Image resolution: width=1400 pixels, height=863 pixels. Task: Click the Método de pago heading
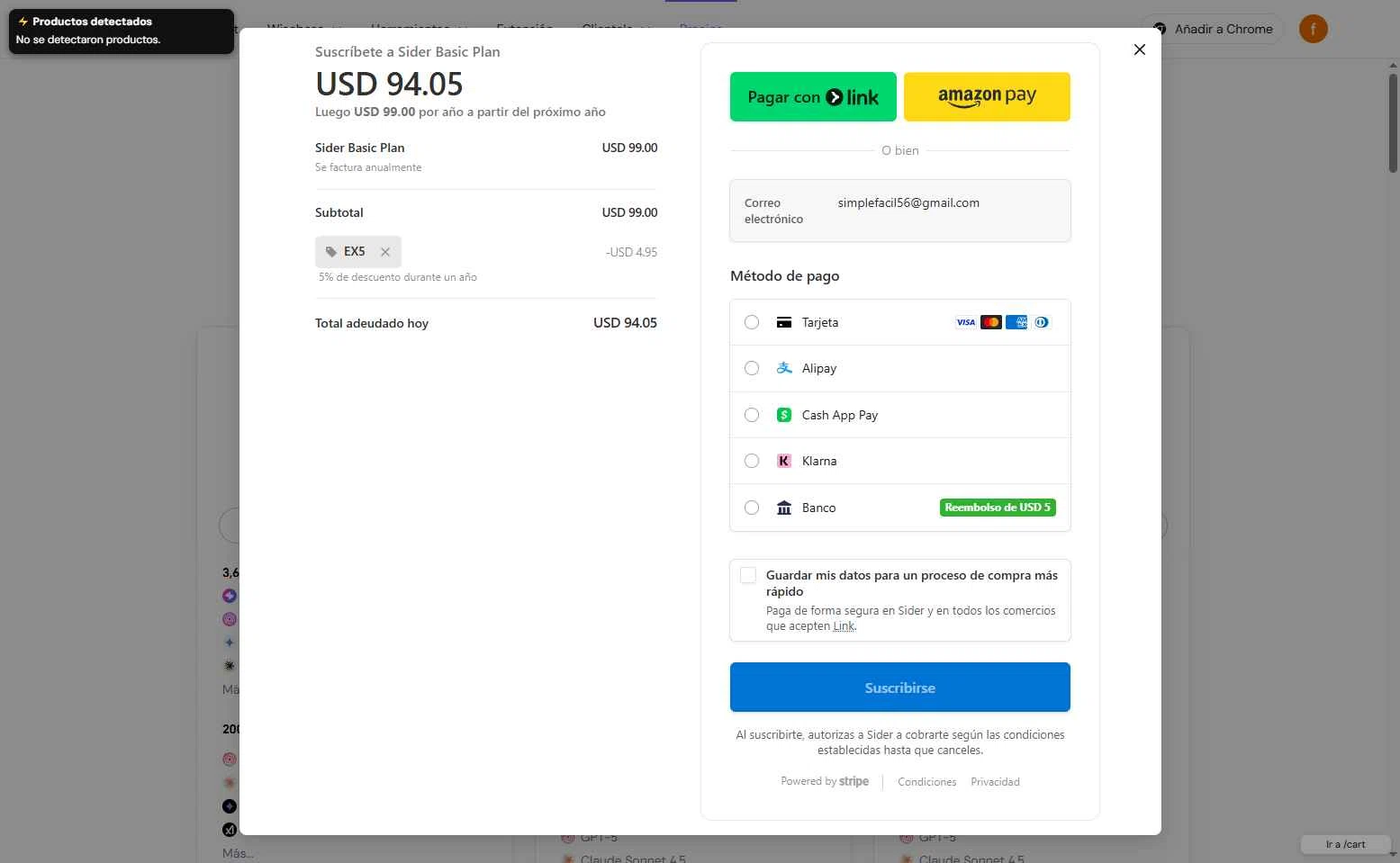(x=785, y=276)
